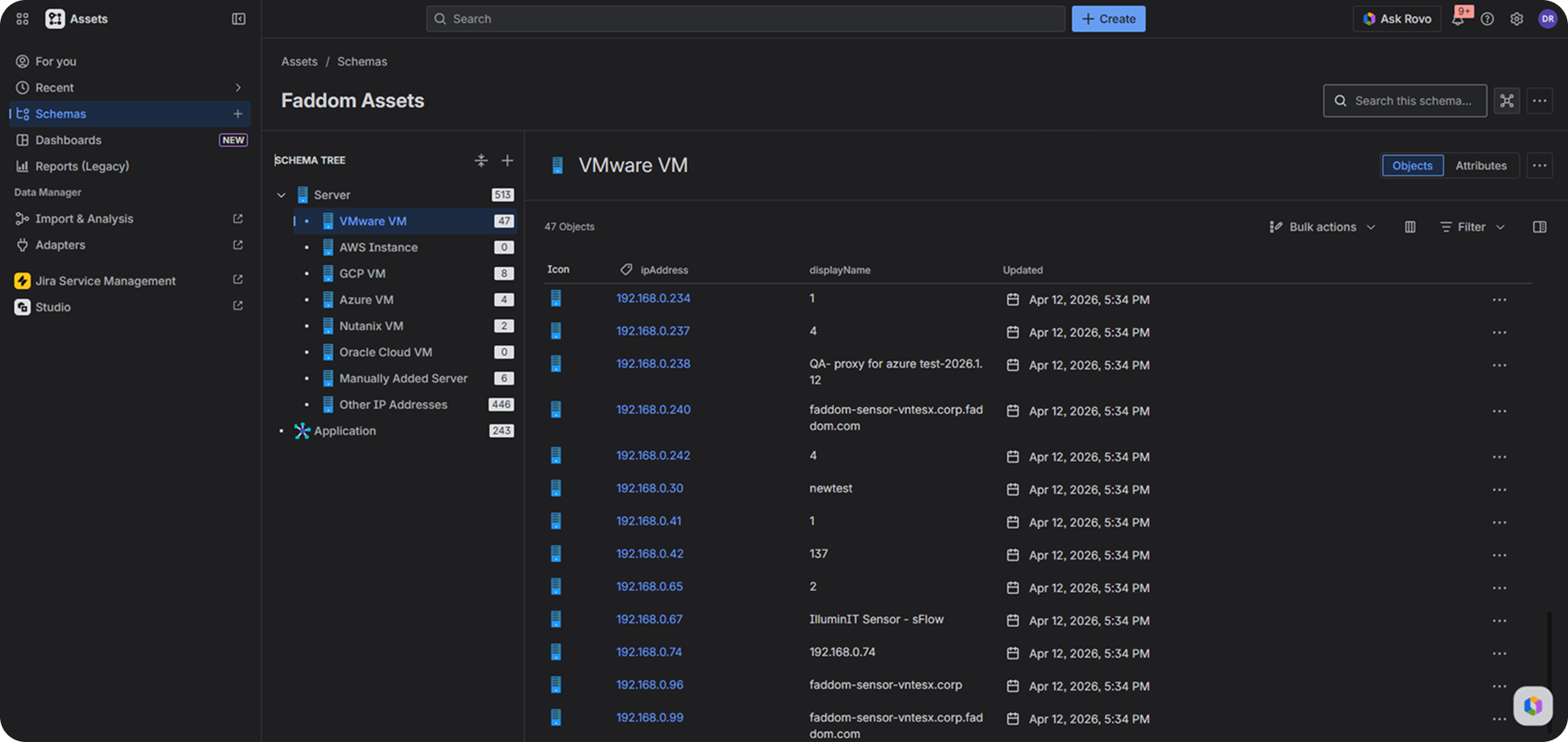1568x742 pixels.
Task: Select Azure VM in schema tree
Action: [x=406, y=300]
